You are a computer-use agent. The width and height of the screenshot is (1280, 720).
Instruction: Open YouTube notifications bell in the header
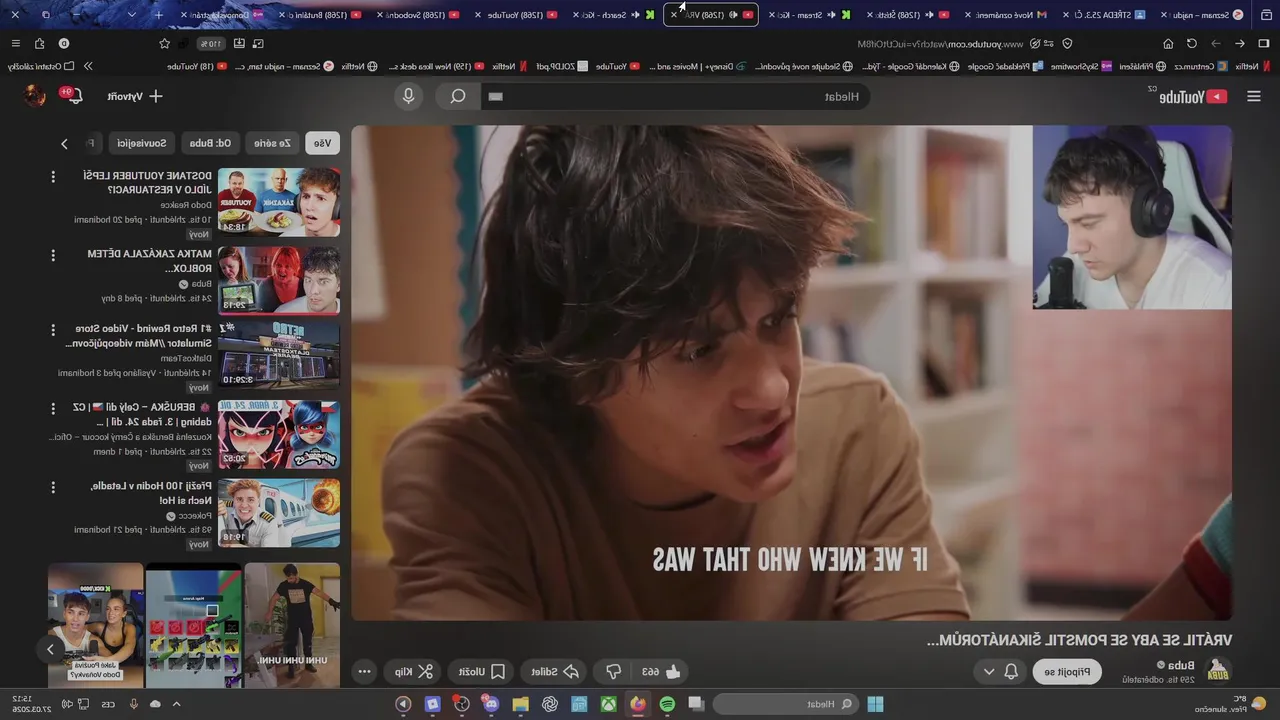tap(74, 95)
